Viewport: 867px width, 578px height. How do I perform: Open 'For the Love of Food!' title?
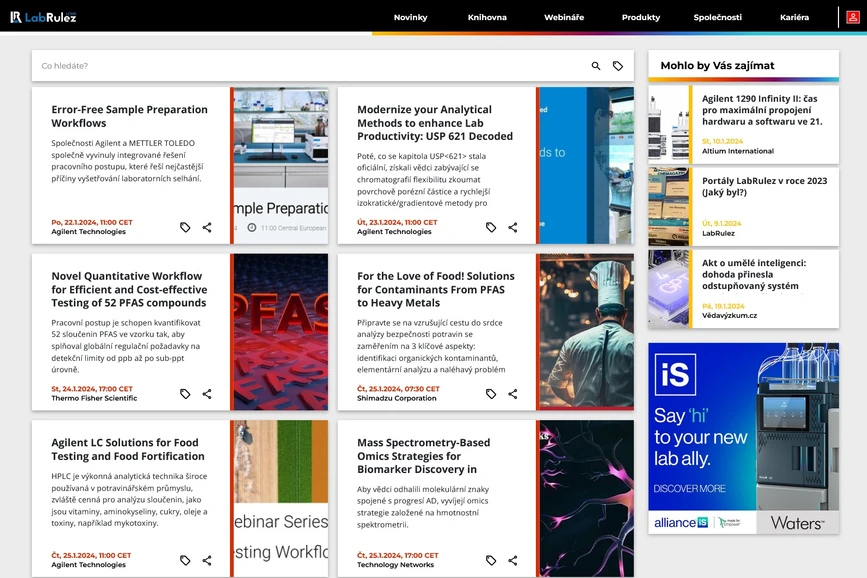click(x=436, y=289)
